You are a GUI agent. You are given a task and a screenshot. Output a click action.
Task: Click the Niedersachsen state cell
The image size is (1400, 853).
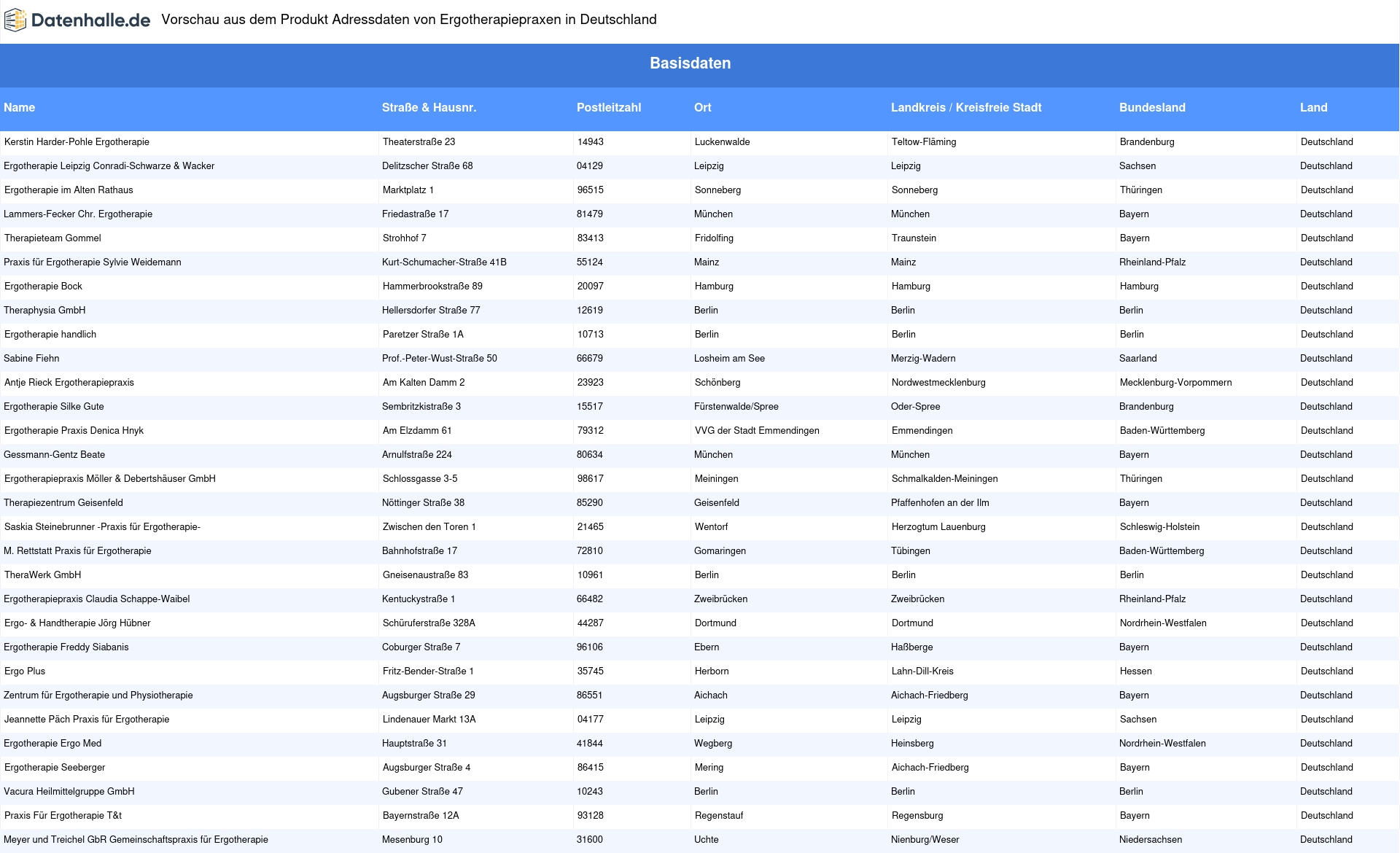point(1151,840)
